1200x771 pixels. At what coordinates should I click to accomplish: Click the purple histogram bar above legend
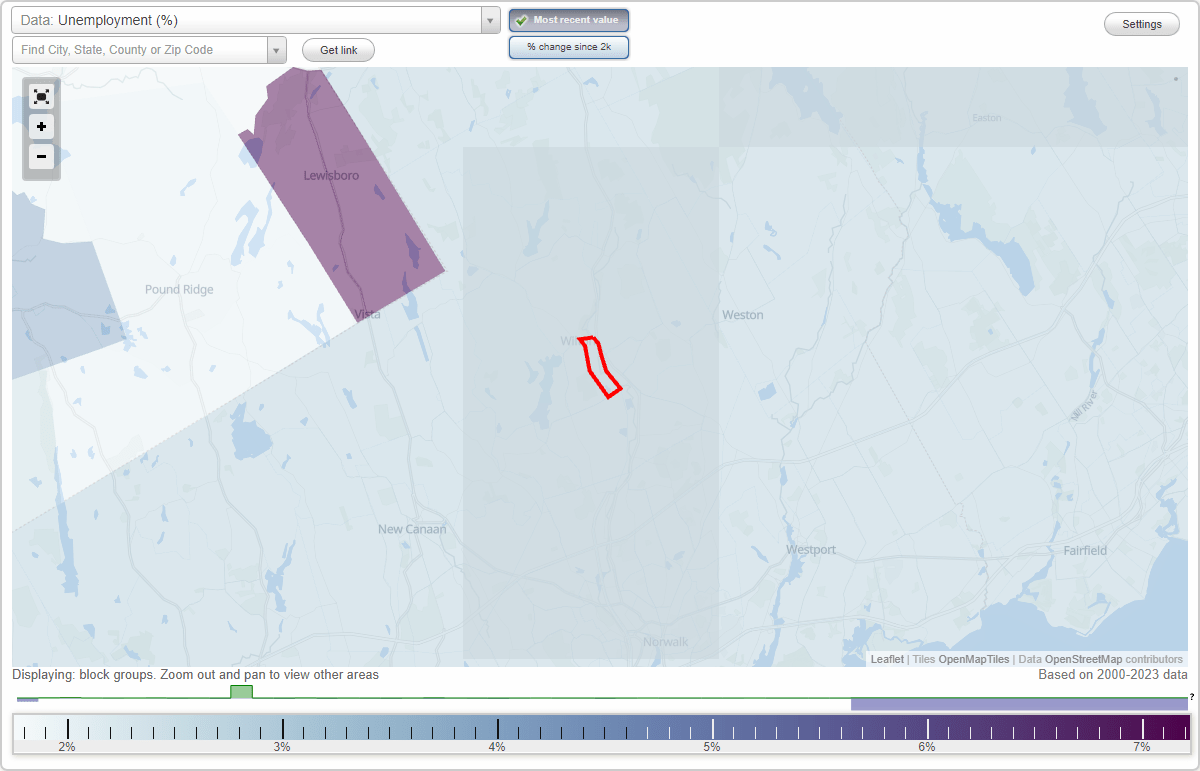coord(1019,704)
